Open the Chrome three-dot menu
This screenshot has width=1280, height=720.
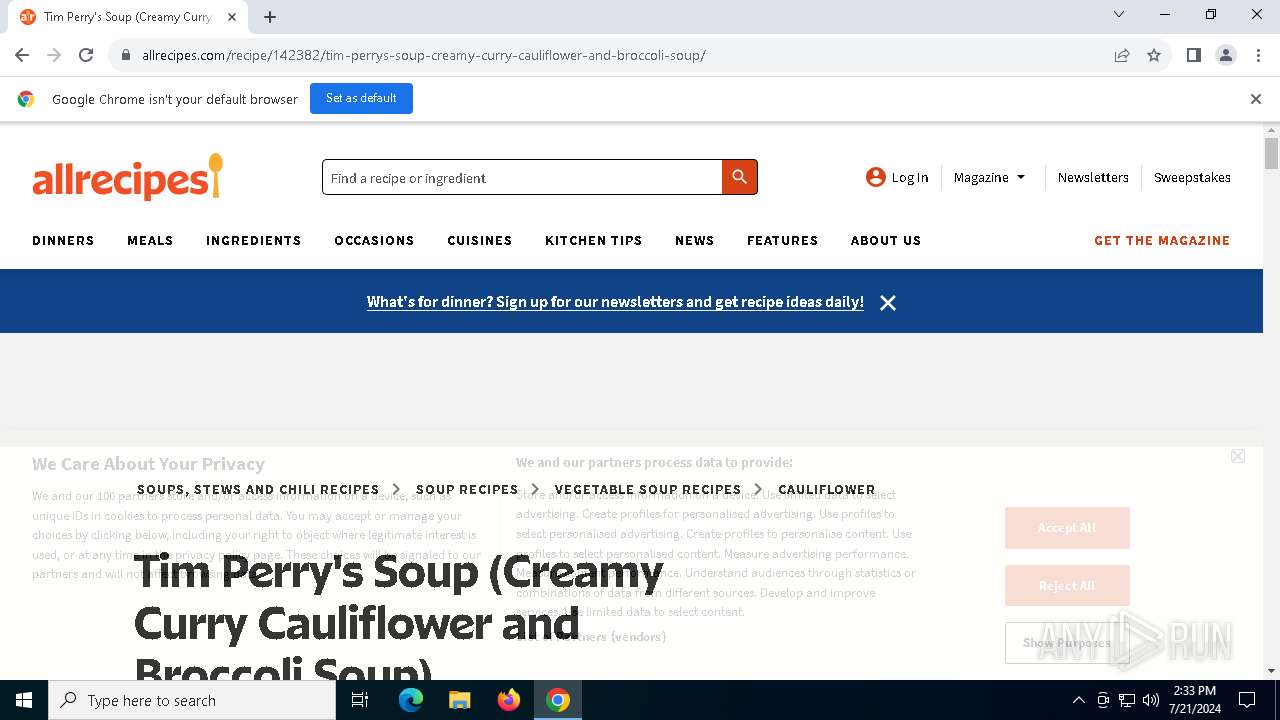[x=1257, y=55]
